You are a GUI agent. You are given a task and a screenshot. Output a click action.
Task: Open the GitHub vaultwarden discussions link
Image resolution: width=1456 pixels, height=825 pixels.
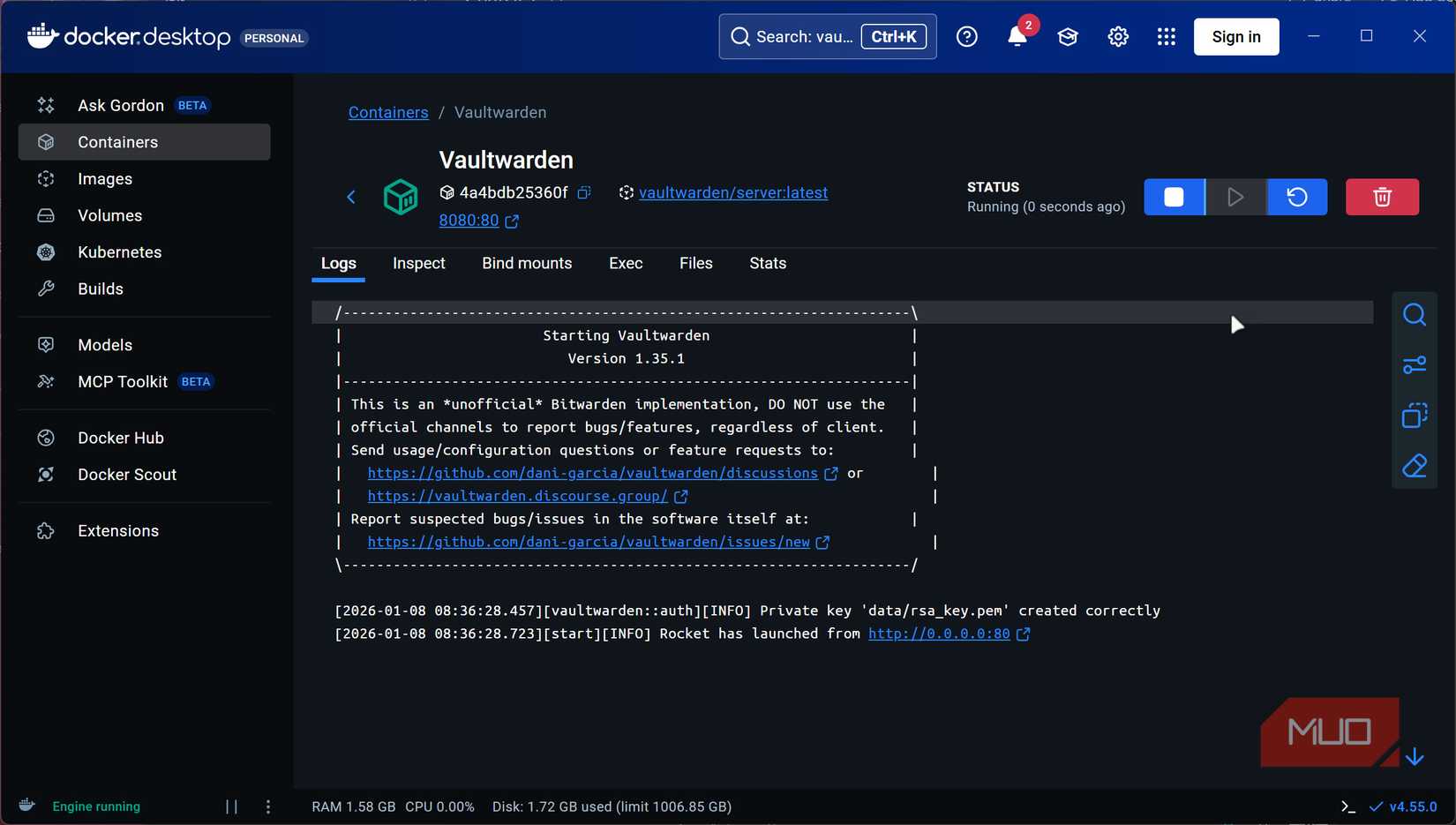pos(593,473)
